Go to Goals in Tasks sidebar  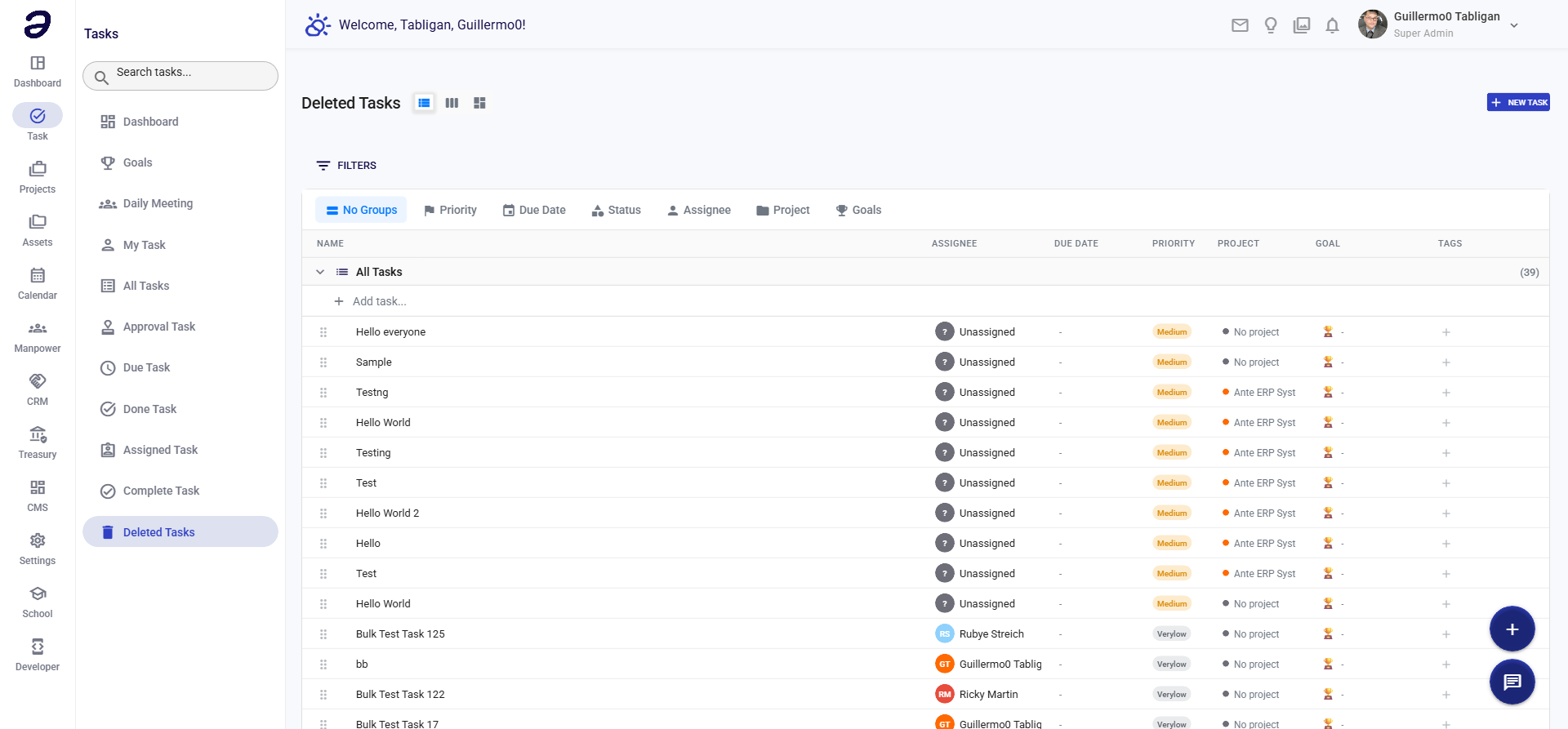tap(180, 162)
